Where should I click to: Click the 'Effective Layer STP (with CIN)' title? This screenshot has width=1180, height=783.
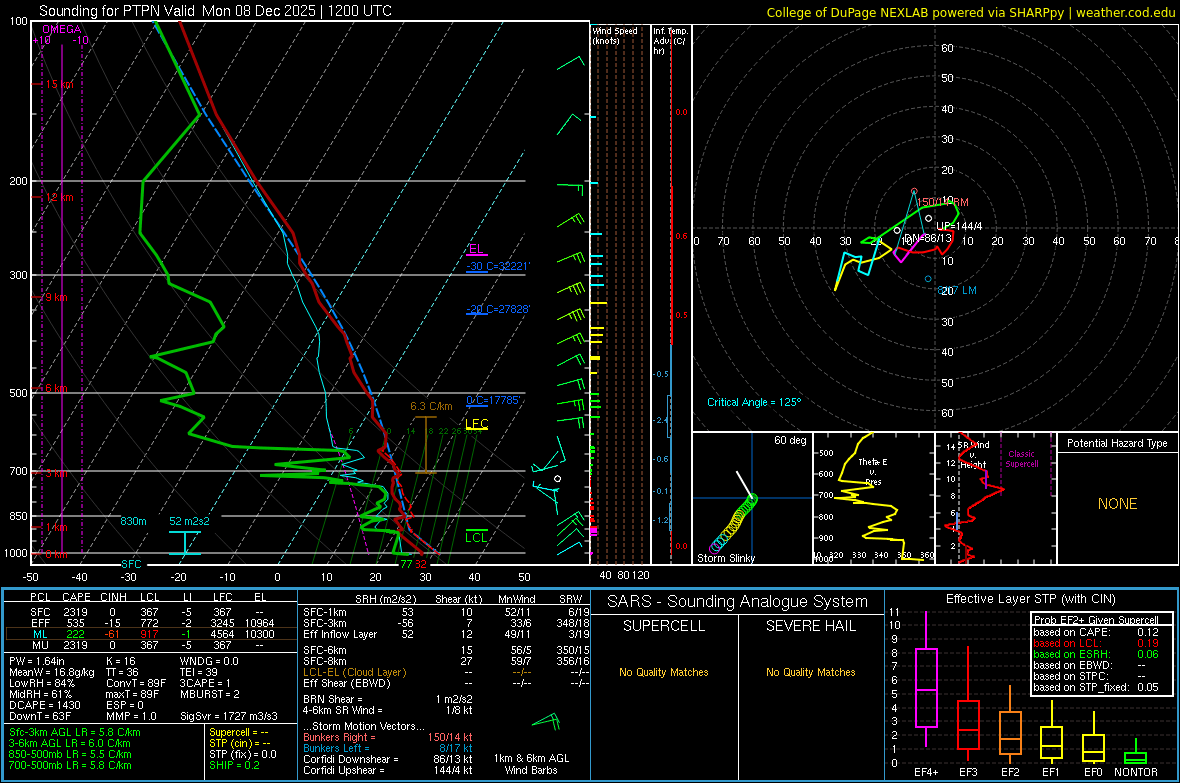[x=1030, y=599]
